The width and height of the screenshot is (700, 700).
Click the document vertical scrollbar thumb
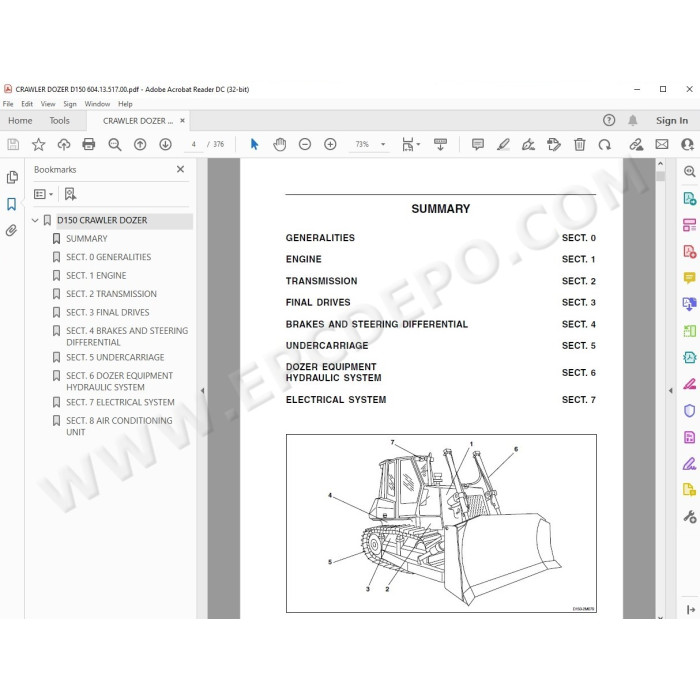pyautogui.click(x=660, y=176)
